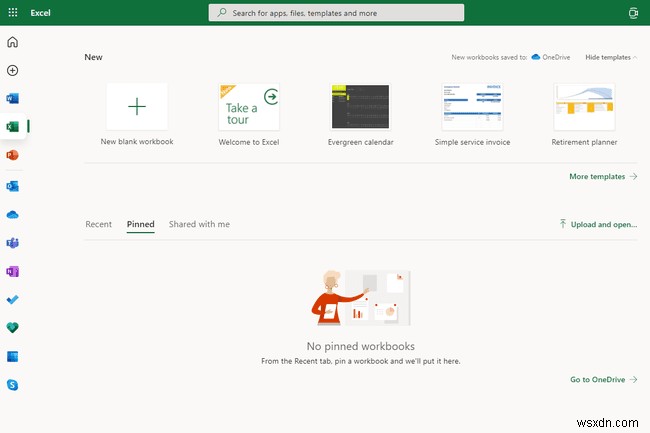The width and height of the screenshot is (650, 433).
Task: Open OneNote from the sidebar
Action: tap(12, 271)
